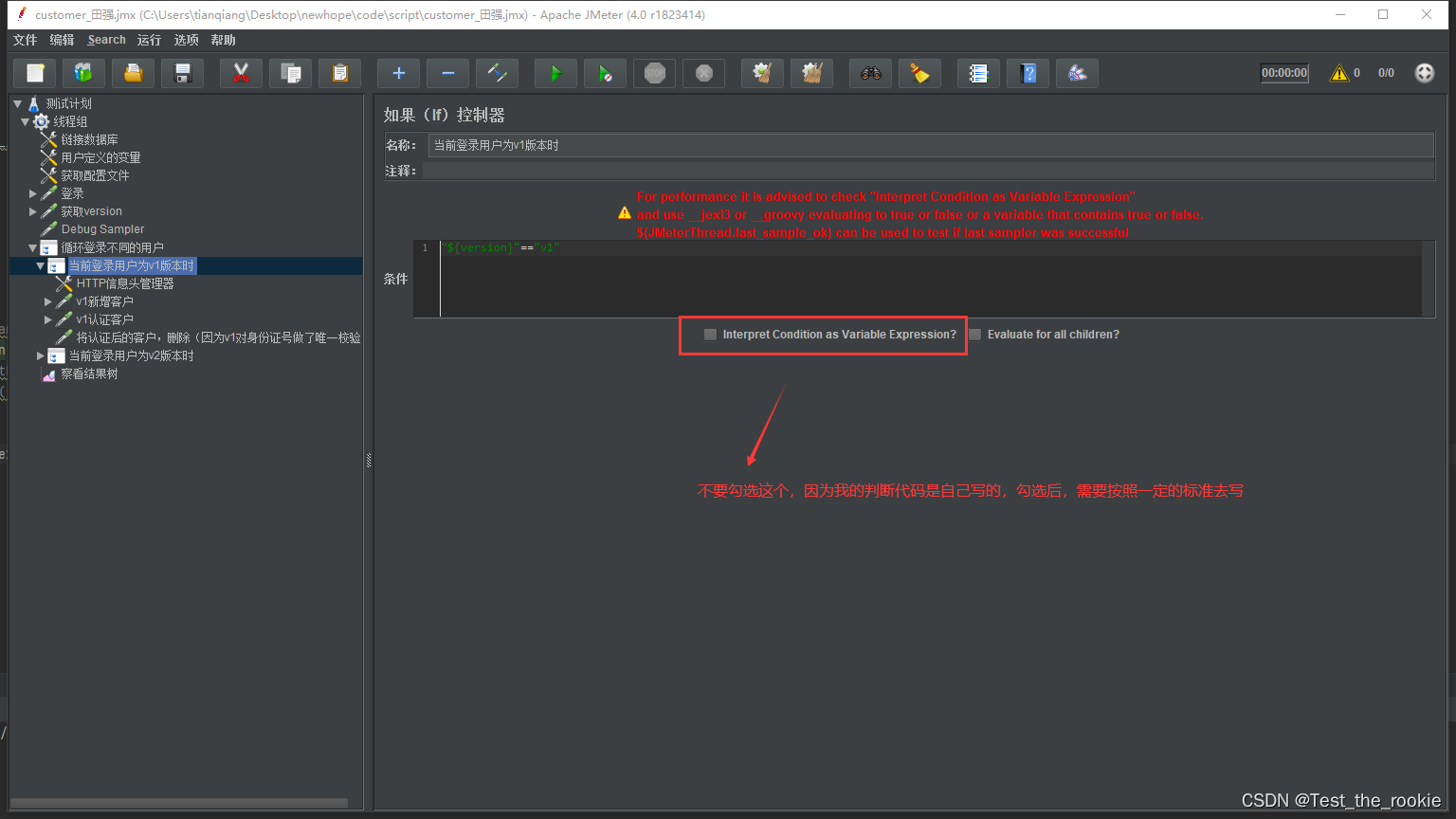Click the Open file folder icon

tap(134, 73)
